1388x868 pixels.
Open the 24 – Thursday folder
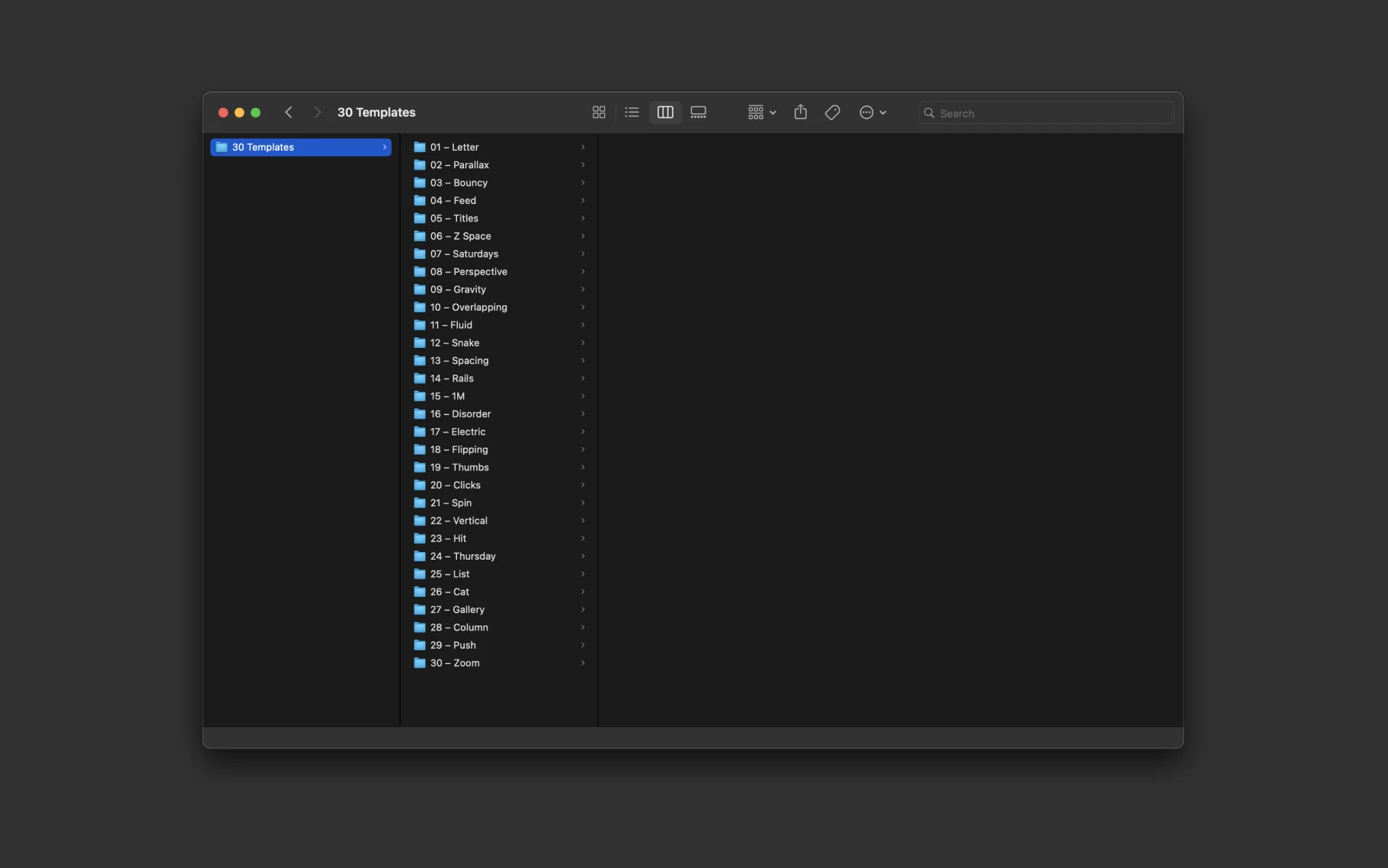tap(462, 557)
